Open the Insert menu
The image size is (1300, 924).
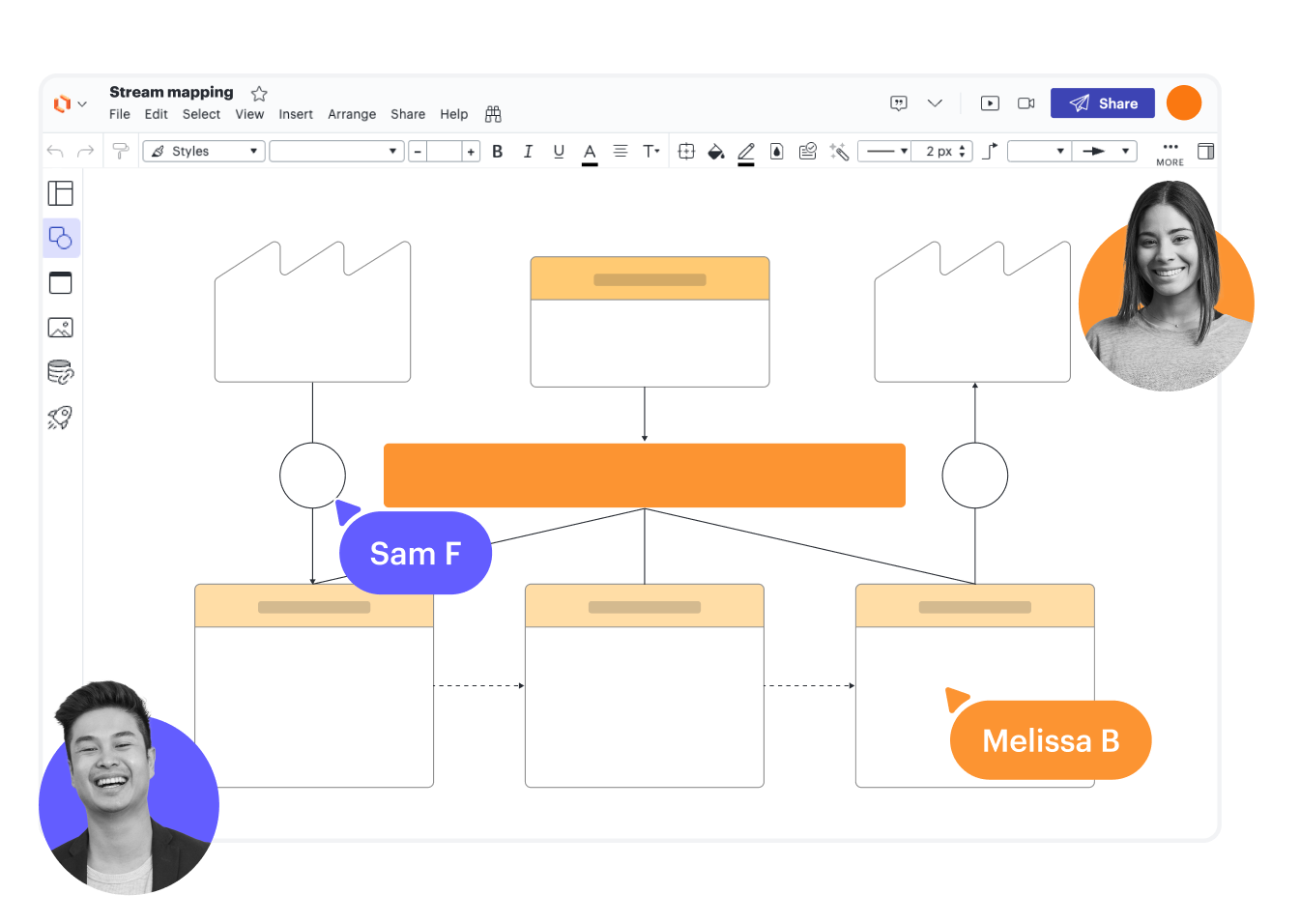point(296,114)
